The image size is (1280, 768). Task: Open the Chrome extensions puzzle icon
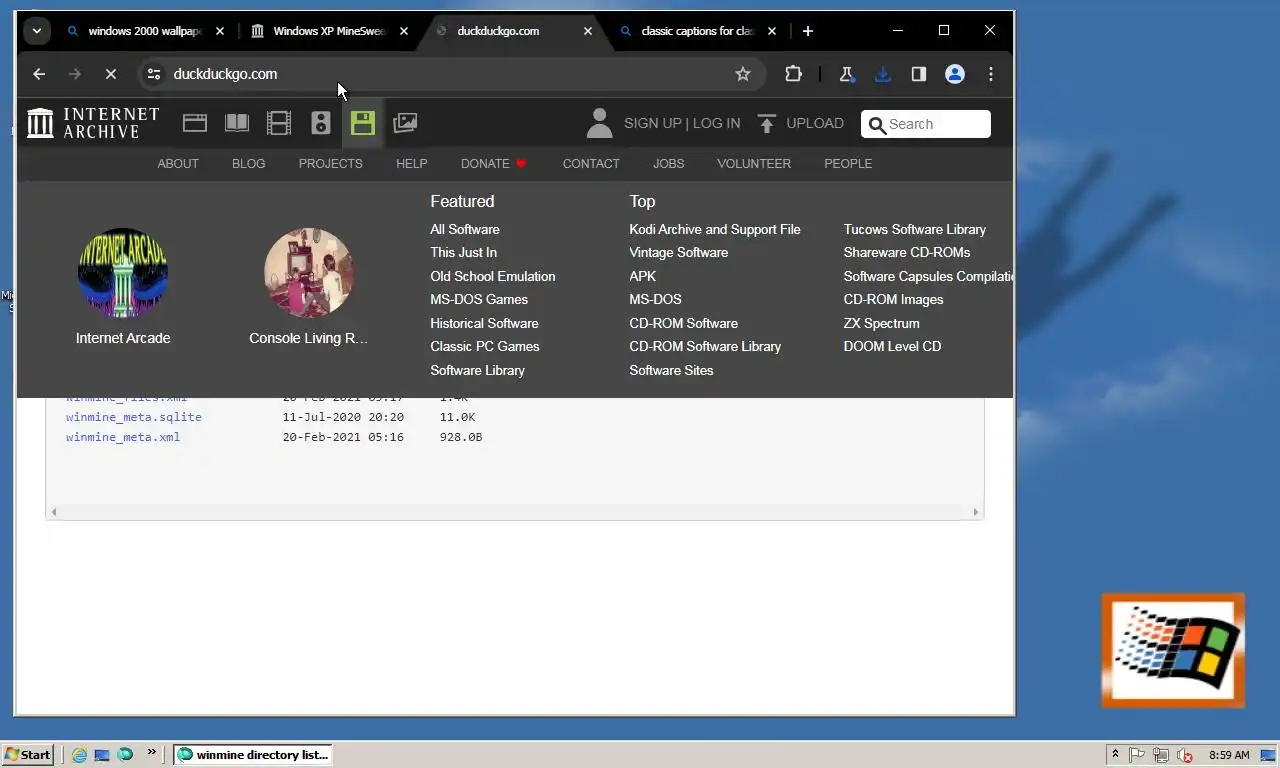tap(793, 74)
